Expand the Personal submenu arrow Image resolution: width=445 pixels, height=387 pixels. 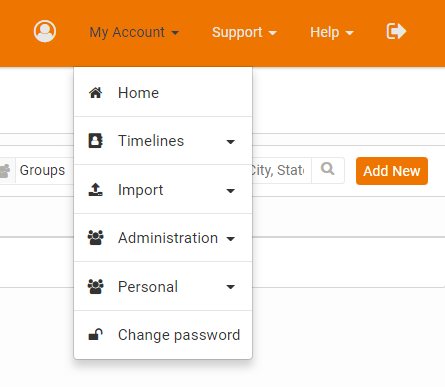[230, 287]
